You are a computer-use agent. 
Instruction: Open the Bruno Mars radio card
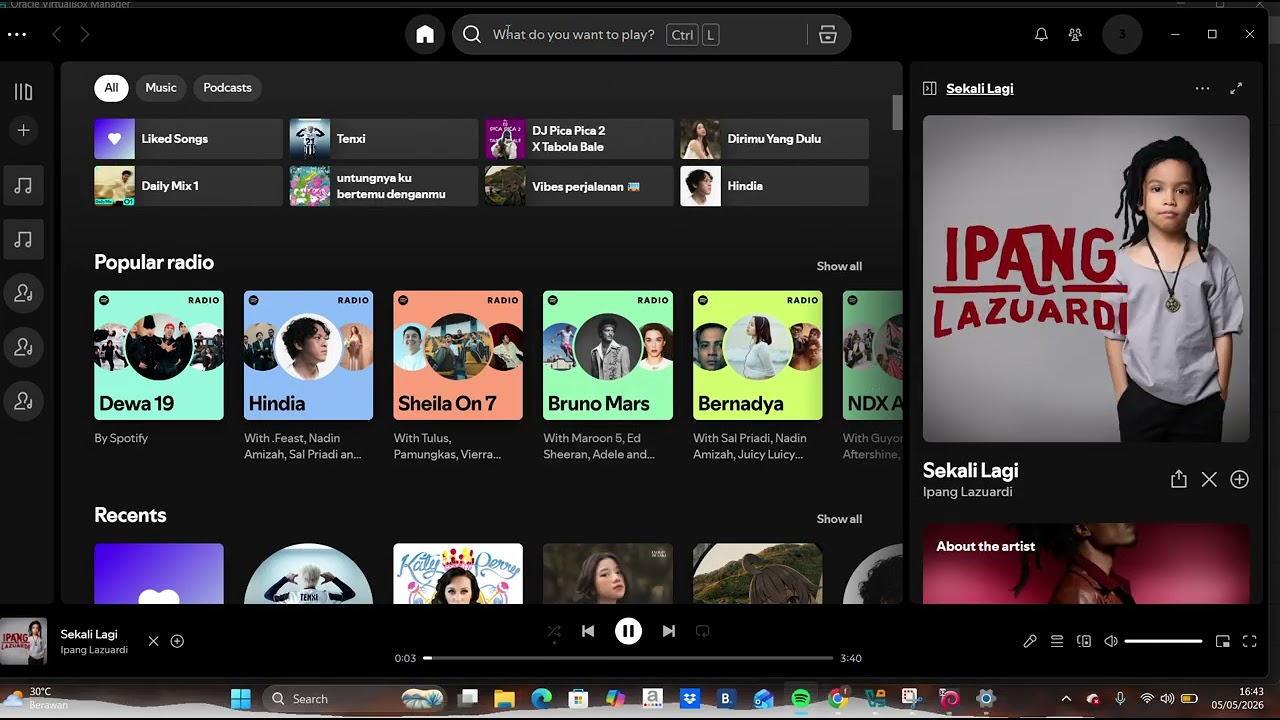coord(608,376)
